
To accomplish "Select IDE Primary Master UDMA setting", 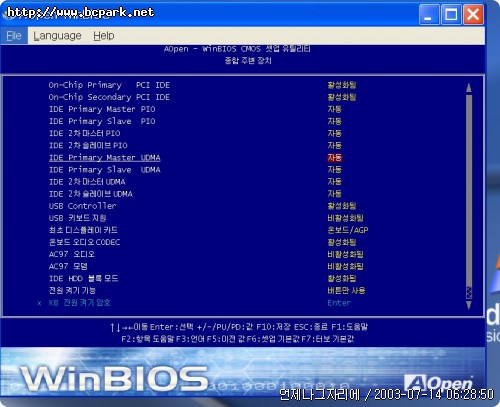I will click(x=105, y=158).
